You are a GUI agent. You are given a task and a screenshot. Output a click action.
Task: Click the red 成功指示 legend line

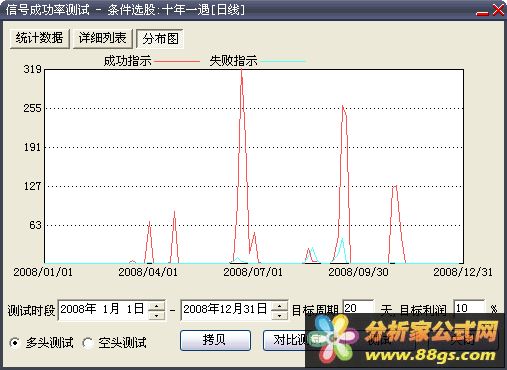click(177, 61)
